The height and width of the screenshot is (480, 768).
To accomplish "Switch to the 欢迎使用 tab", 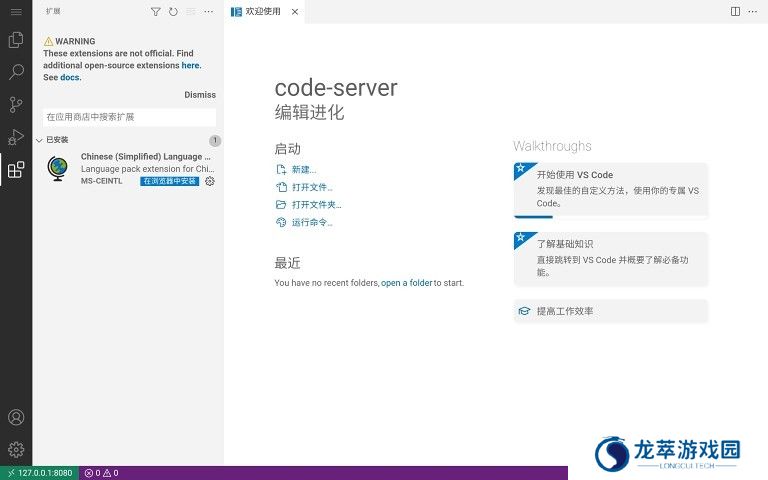I will pos(264,12).
